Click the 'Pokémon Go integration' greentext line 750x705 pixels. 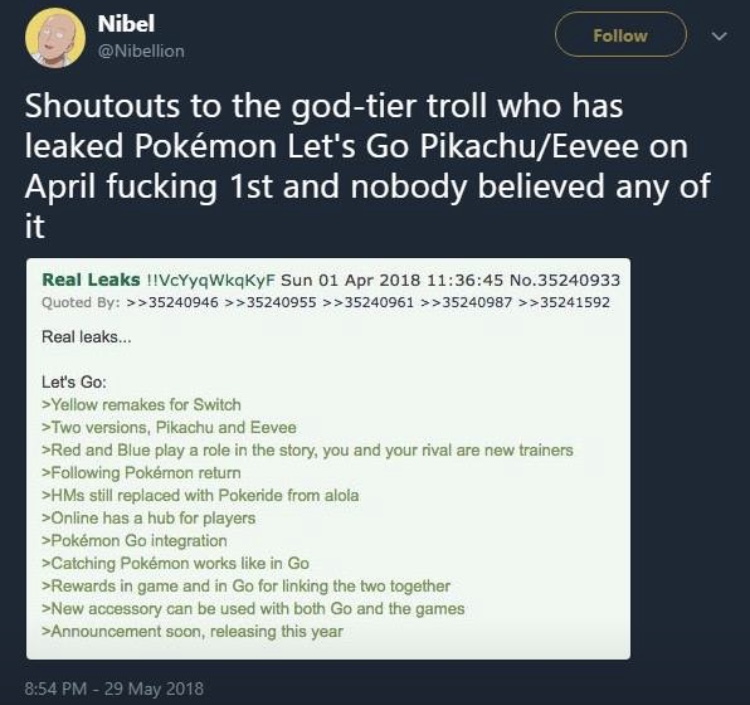tap(134, 540)
